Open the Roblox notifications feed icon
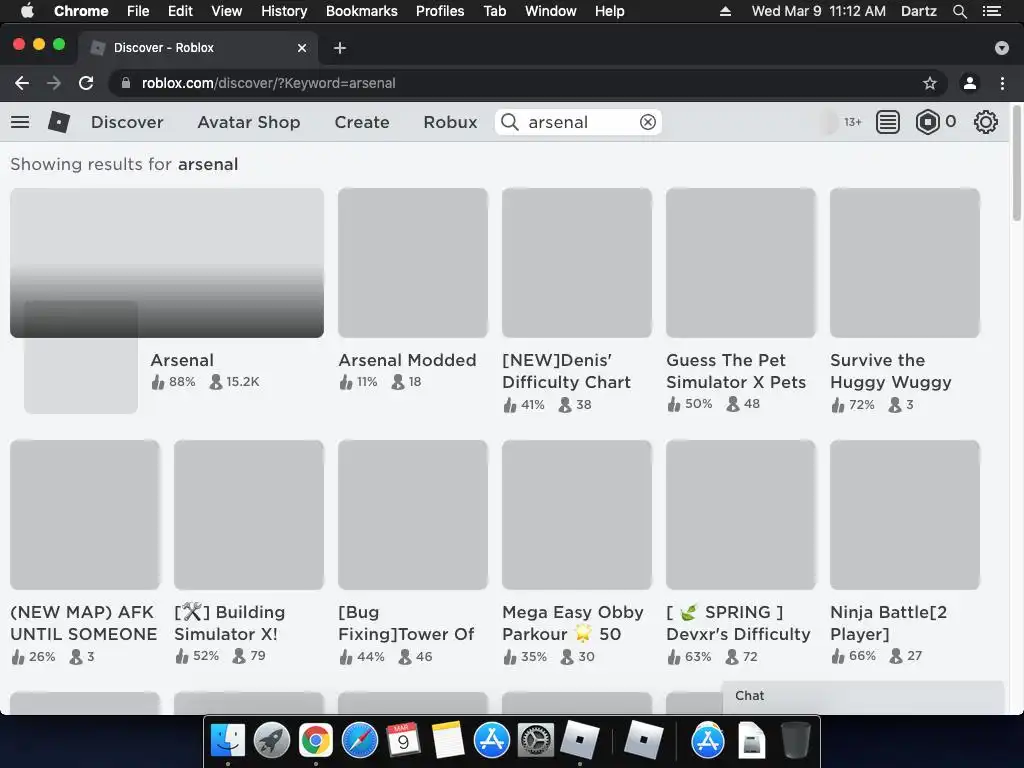The height and width of the screenshot is (768, 1024). 888,122
